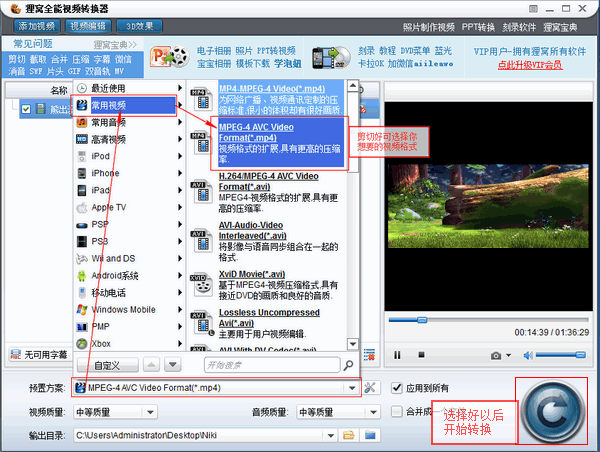Viewport: 600px width, 452px height.
Task: Choose MPEG-4 AVC Video Format(*.mp4)
Action: click(280, 143)
